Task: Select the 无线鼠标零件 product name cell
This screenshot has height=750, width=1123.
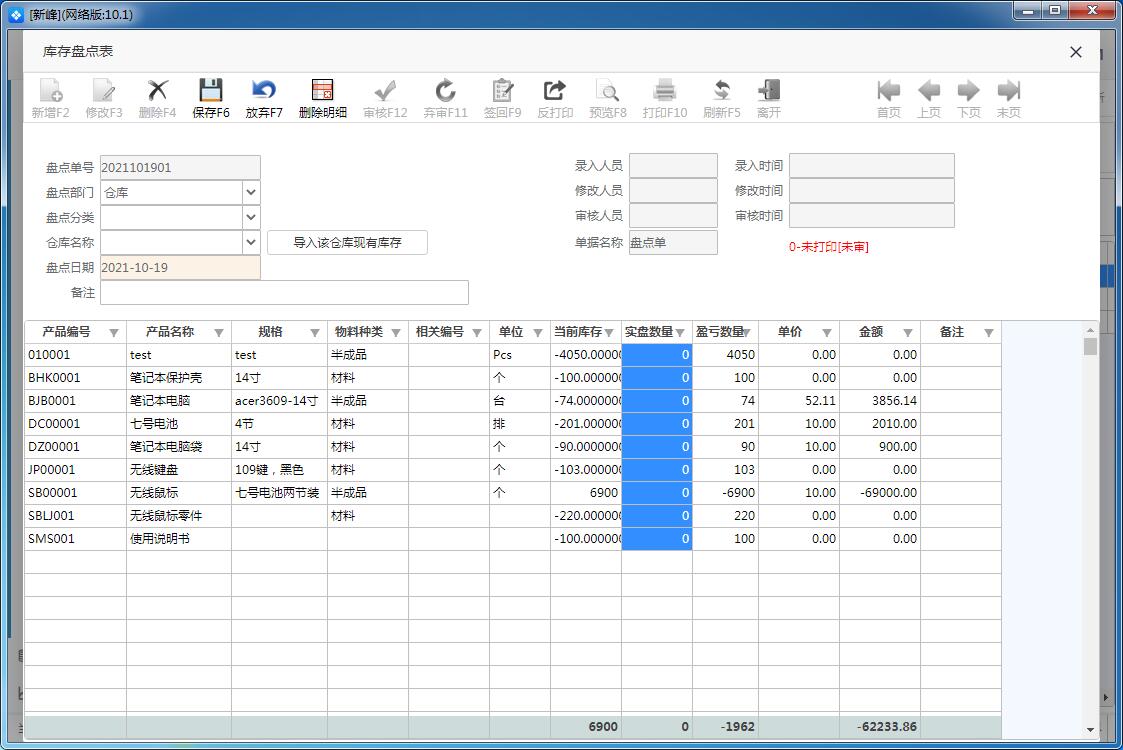Action: pos(179,515)
